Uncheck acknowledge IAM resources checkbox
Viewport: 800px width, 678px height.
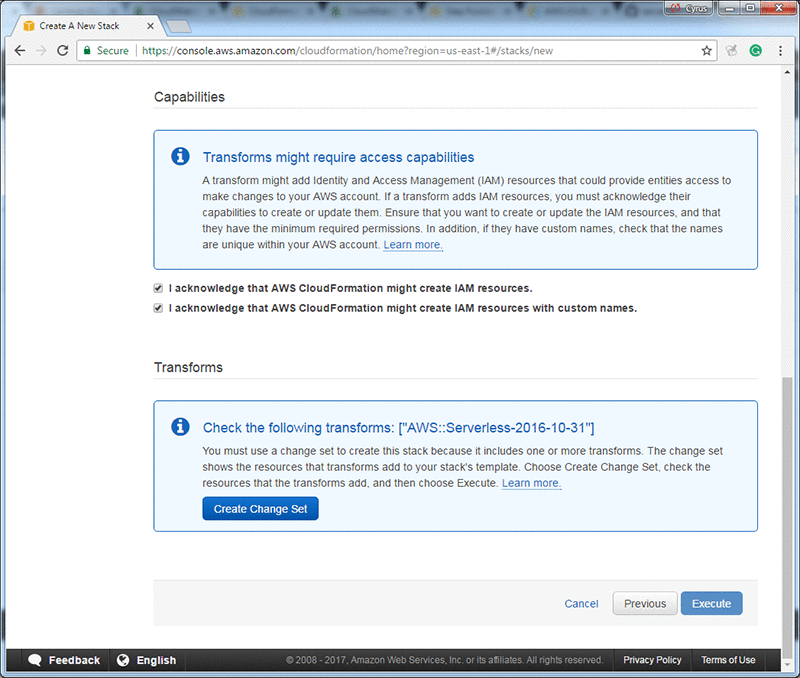tap(158, 288)
